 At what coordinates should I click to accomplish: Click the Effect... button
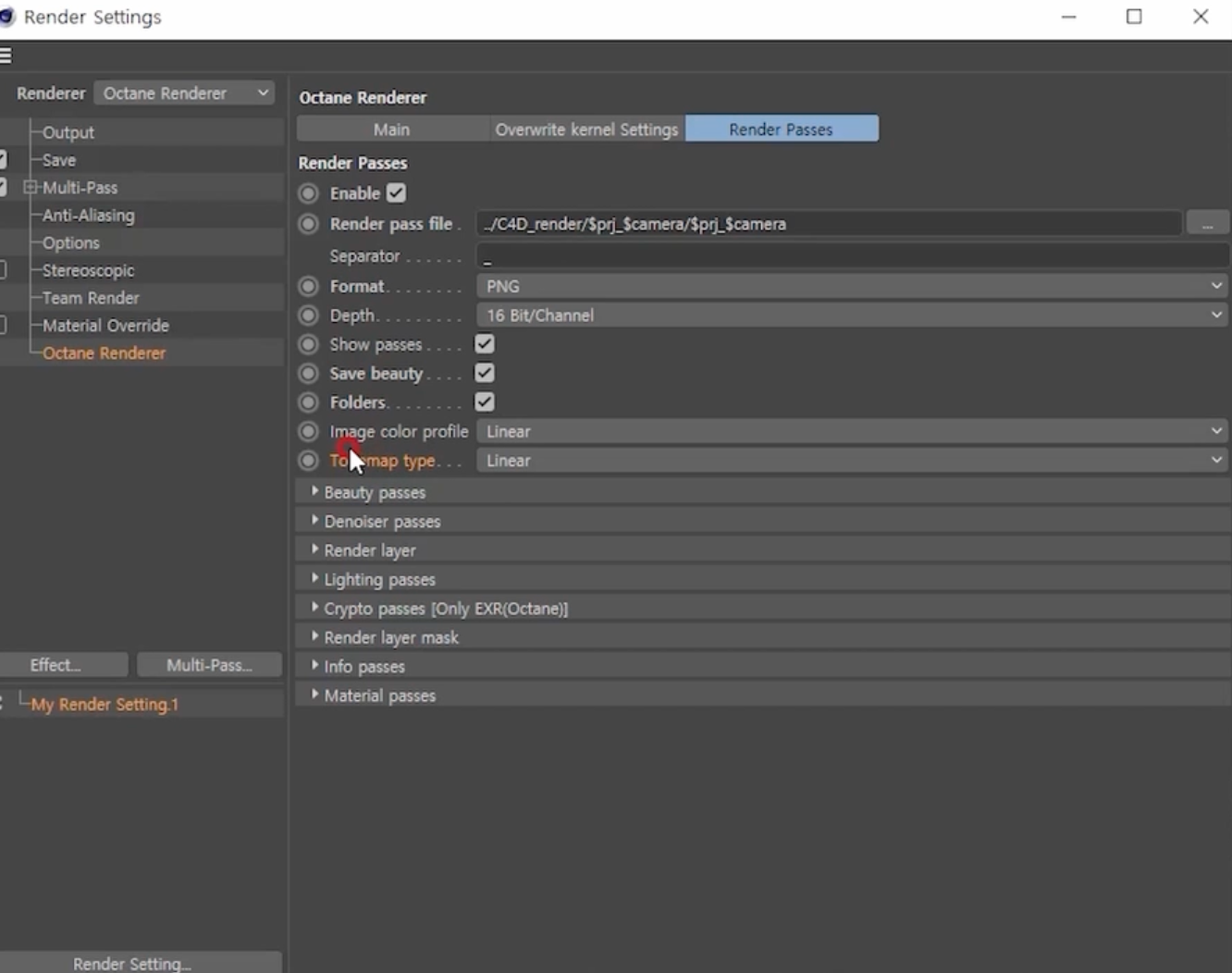(64, 665)
